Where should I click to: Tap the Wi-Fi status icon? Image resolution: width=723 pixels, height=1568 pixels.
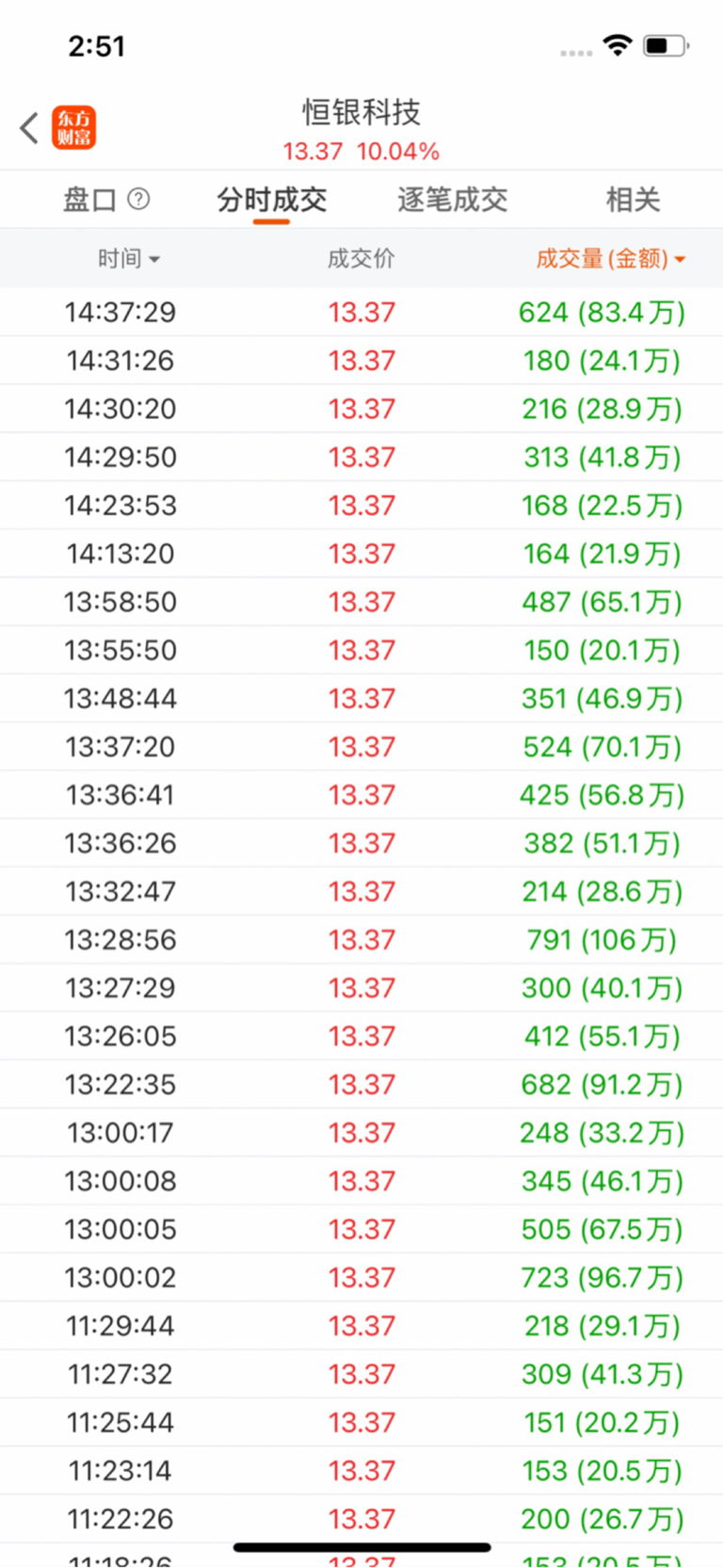point(618,45)
